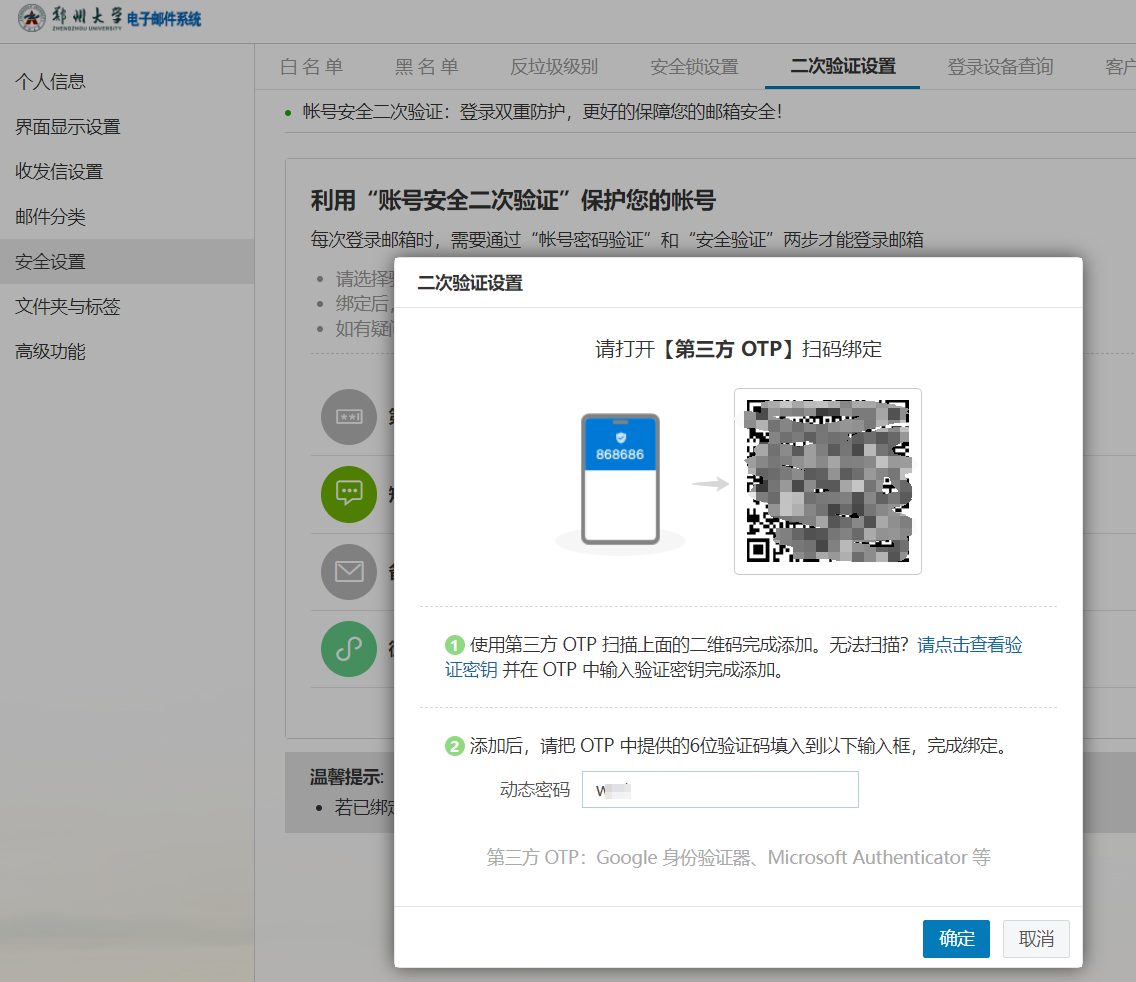Open 收发信设置 in the sidebar
The image size is (1136, 982).
click(59, 172)
